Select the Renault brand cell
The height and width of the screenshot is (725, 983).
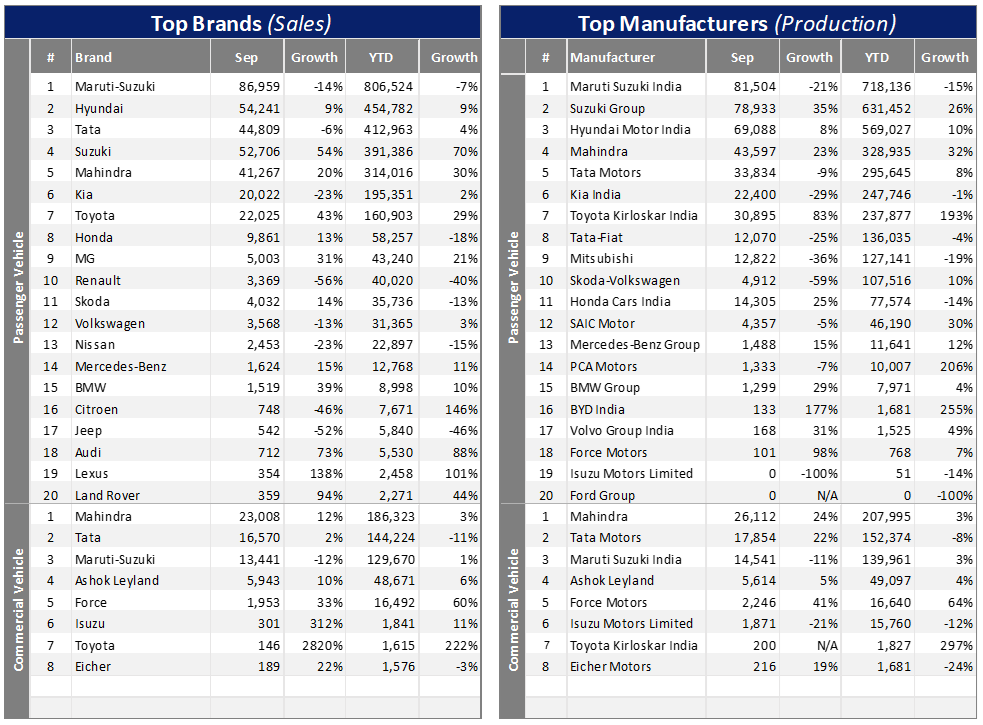(x=98, y=280)
